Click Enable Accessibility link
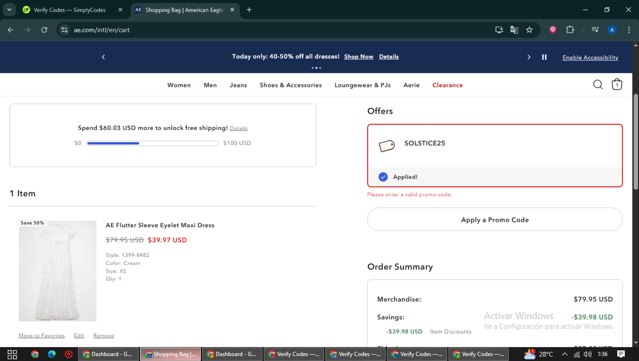The image size is (639, 361). click(x=590, y=57)
